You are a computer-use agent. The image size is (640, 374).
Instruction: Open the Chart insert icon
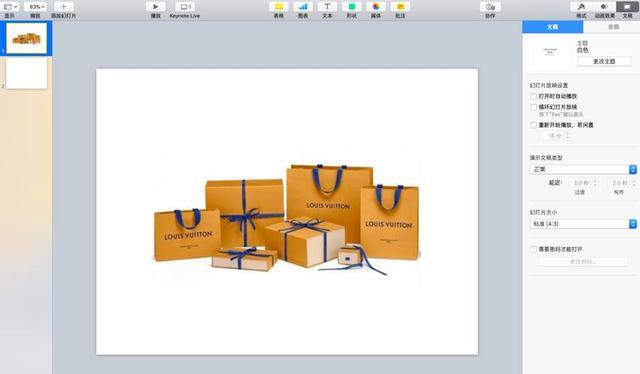click(x=303, y=7)
